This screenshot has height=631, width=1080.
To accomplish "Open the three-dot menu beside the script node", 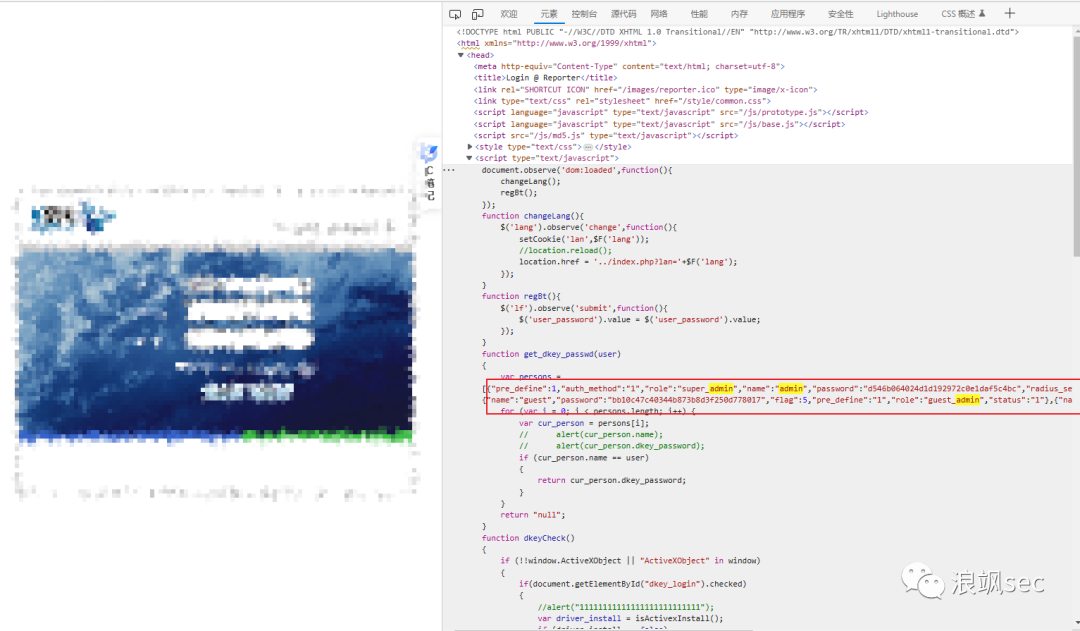I will [449, 169].
